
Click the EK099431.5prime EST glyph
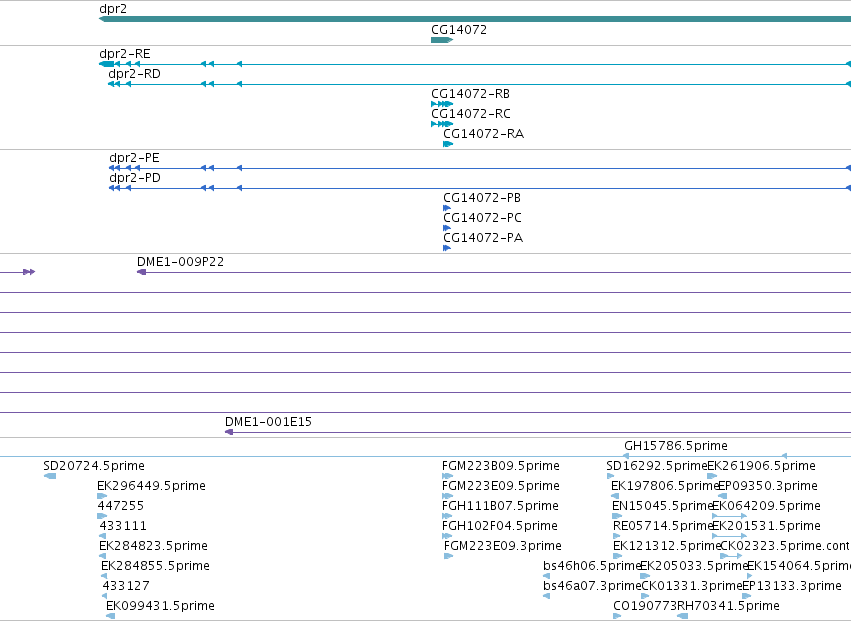pos(110,616)
